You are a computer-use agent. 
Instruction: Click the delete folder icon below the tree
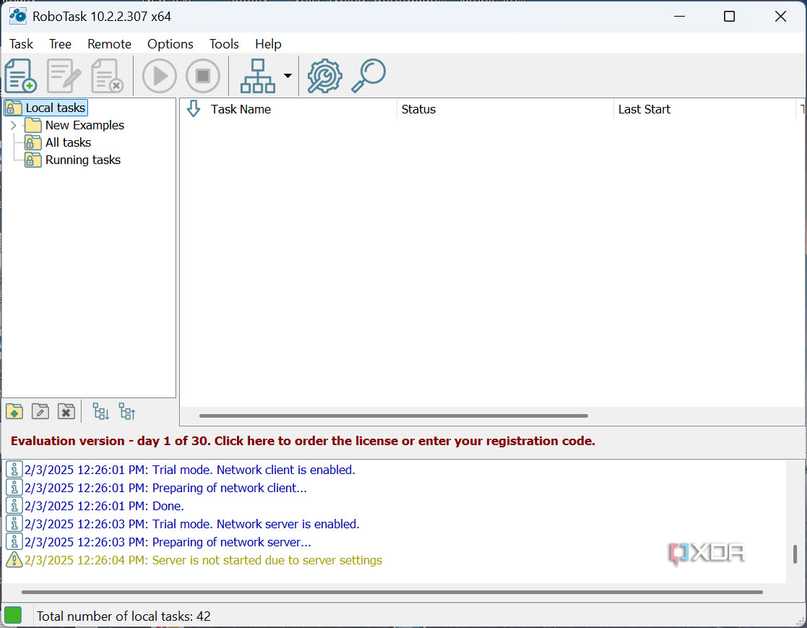66,412
